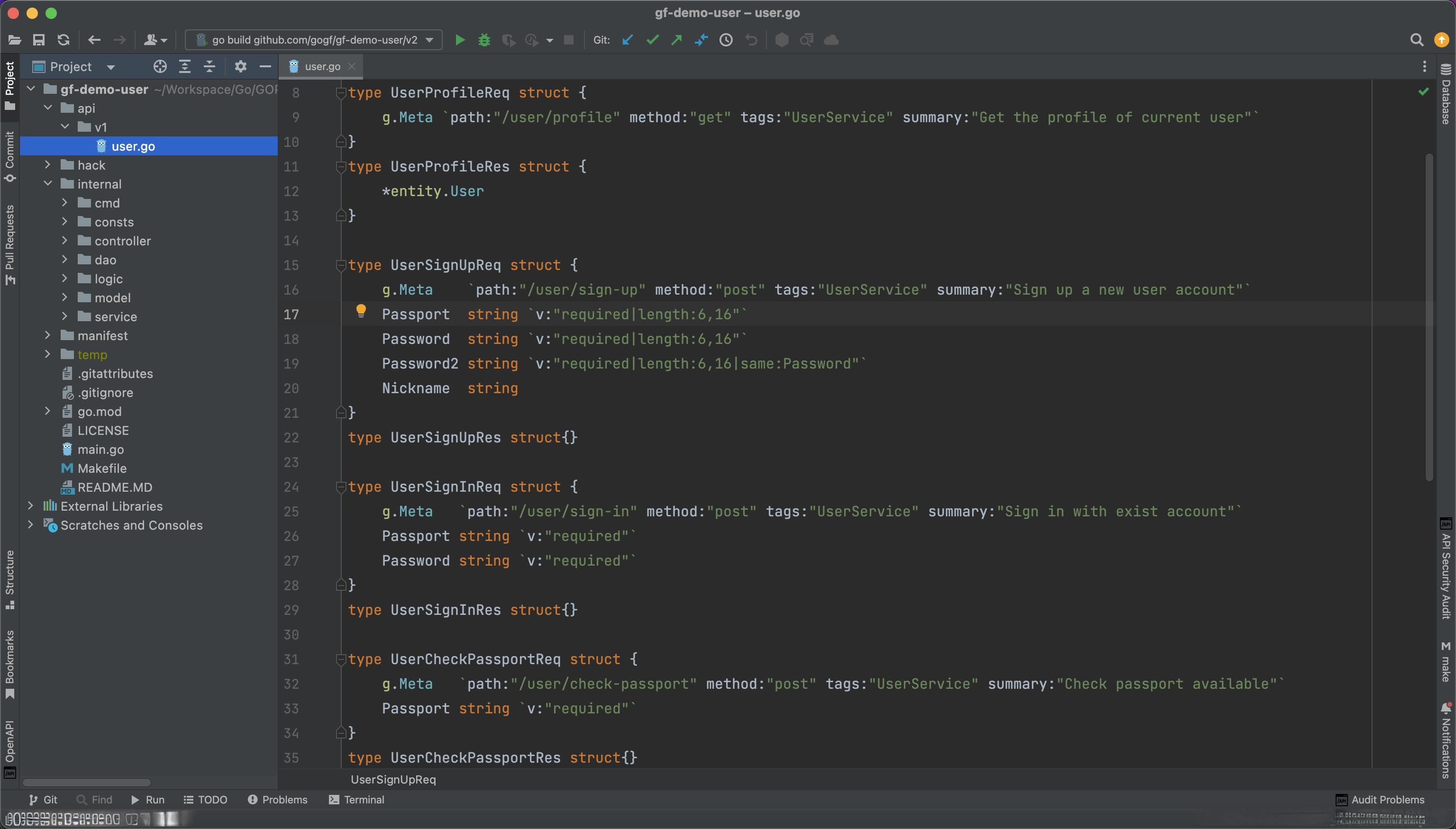
Task: Click the Project panel horizontal scrollbar
Action: click(x=87, y=782)
